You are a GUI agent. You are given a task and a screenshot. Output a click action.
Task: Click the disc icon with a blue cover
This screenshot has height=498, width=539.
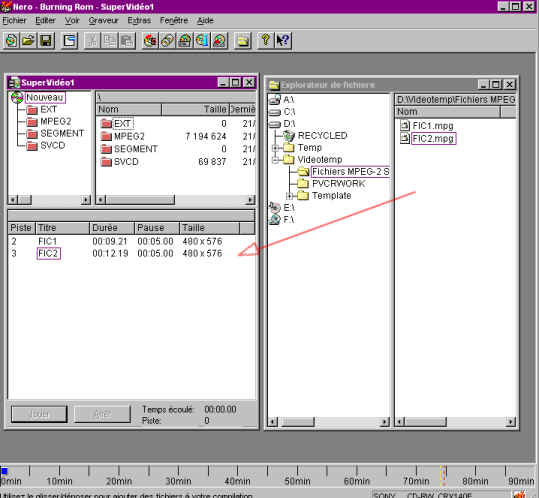(x=202, y=41)
